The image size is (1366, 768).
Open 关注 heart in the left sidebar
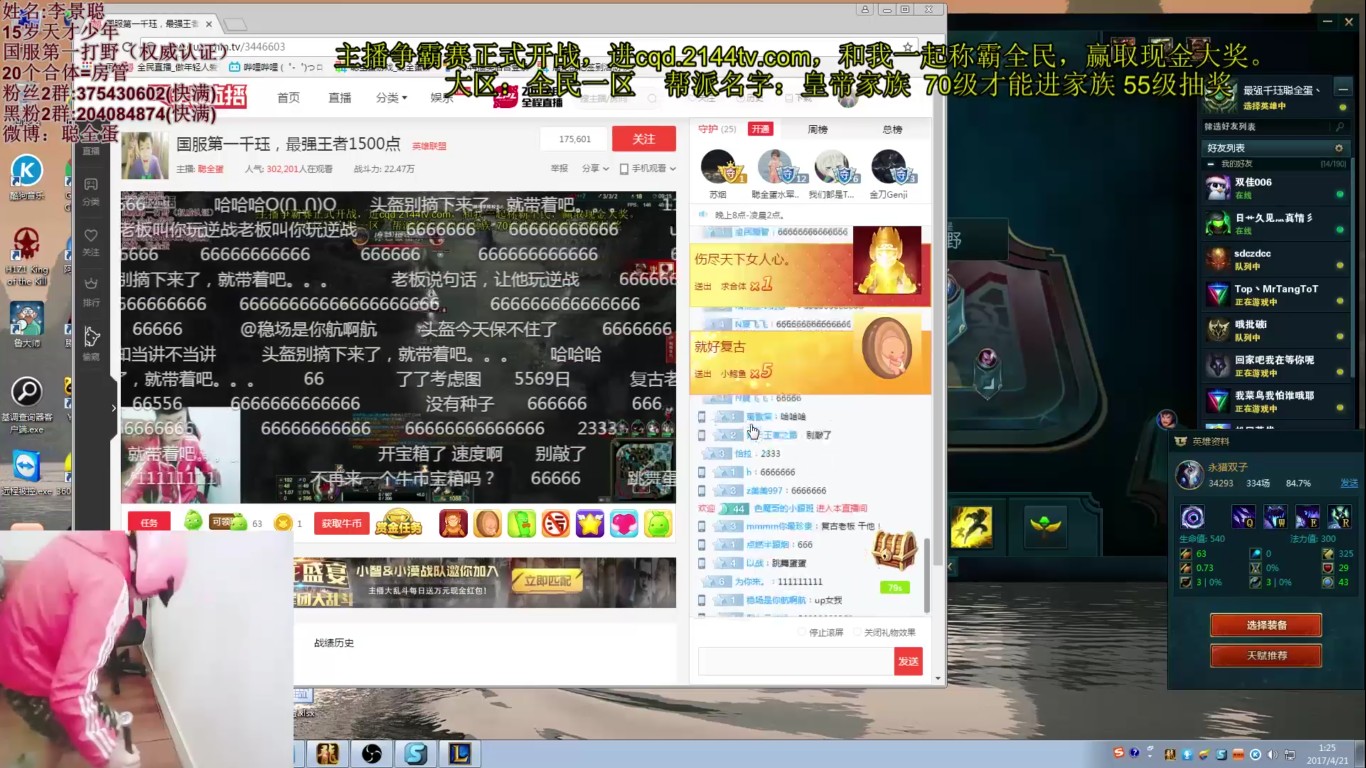click(91, 243)
